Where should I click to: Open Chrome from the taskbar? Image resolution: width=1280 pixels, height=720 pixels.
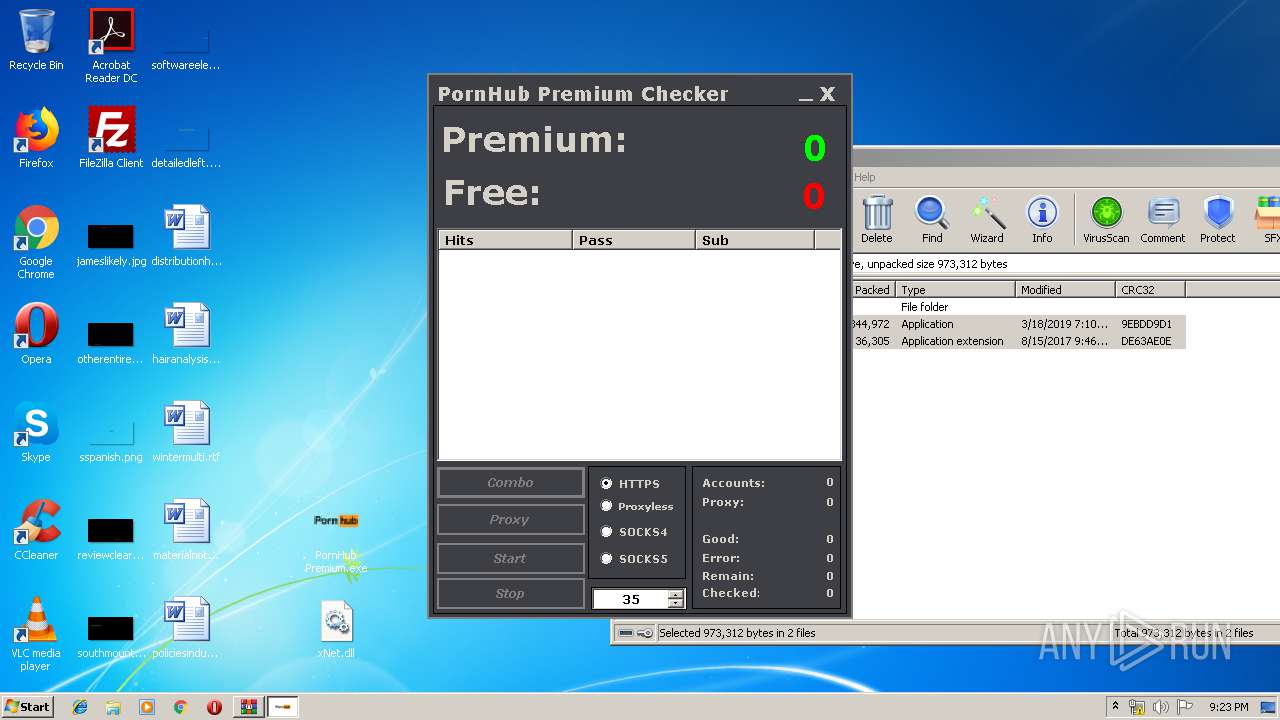click(181, 707)
